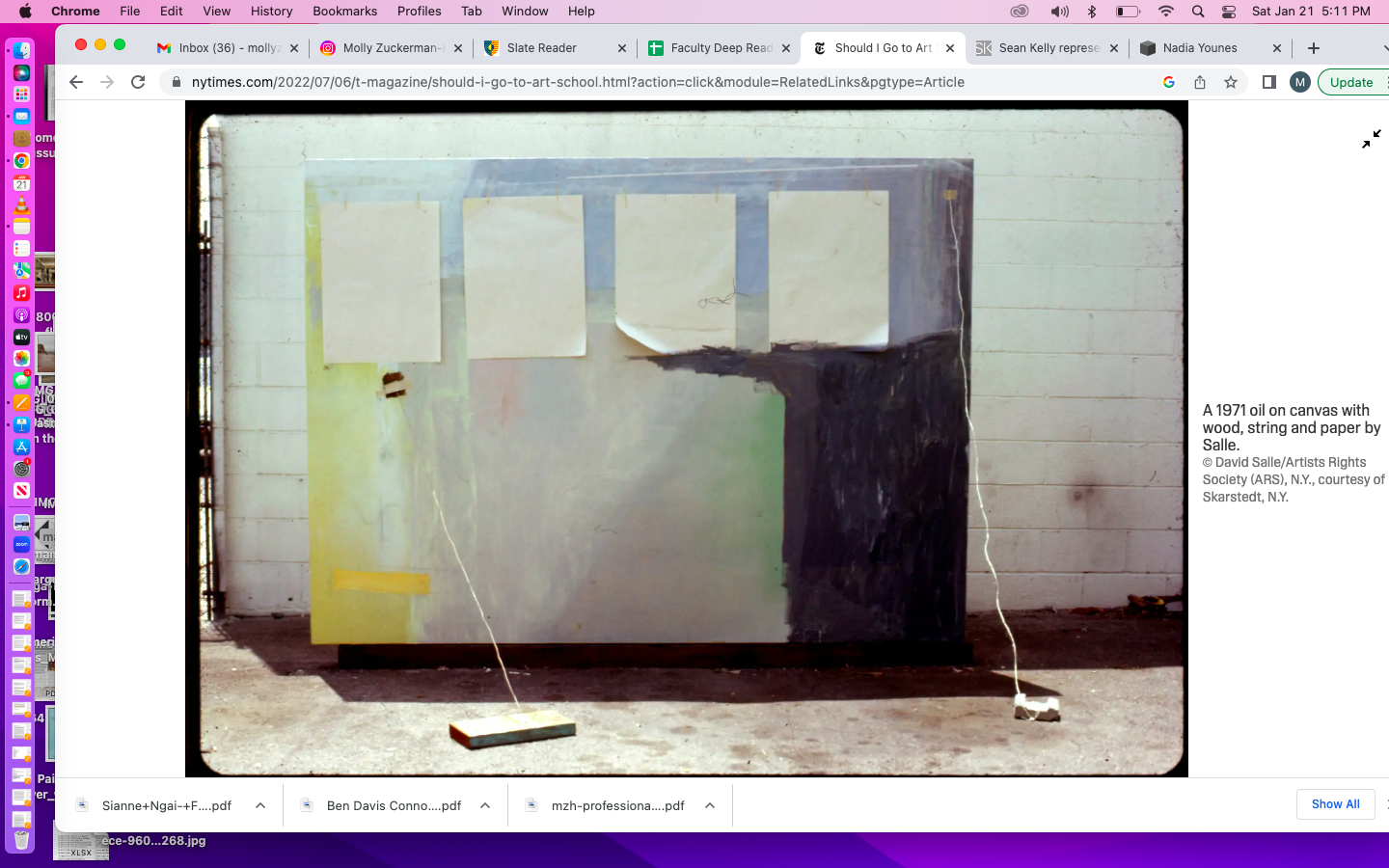Screen dimensions: 1389x868
Task: Close the Should I Go to Art tab
Action: pyautogui.click(x=950, y=48)
